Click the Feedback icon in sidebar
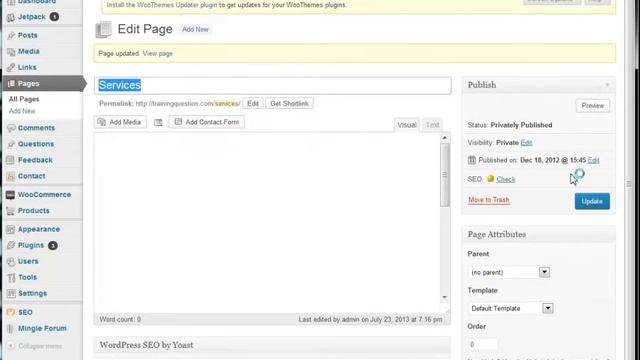The width and height of the screenshot is (640, 360). pyautogui.click(x=11, y=160)
